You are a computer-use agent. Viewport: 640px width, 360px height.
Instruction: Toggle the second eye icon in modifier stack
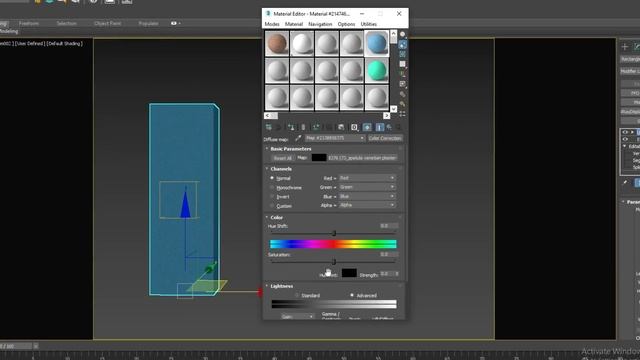pos(625,139)
